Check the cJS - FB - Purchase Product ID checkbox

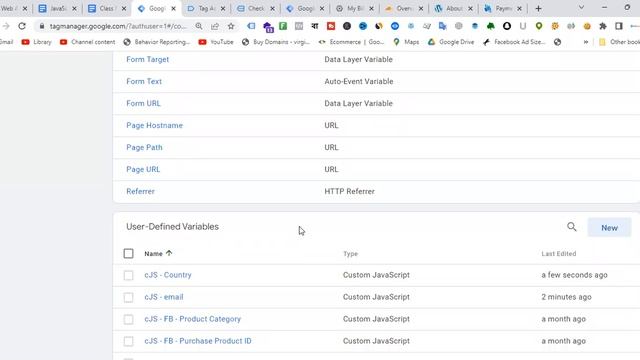[x=129, y=341]
